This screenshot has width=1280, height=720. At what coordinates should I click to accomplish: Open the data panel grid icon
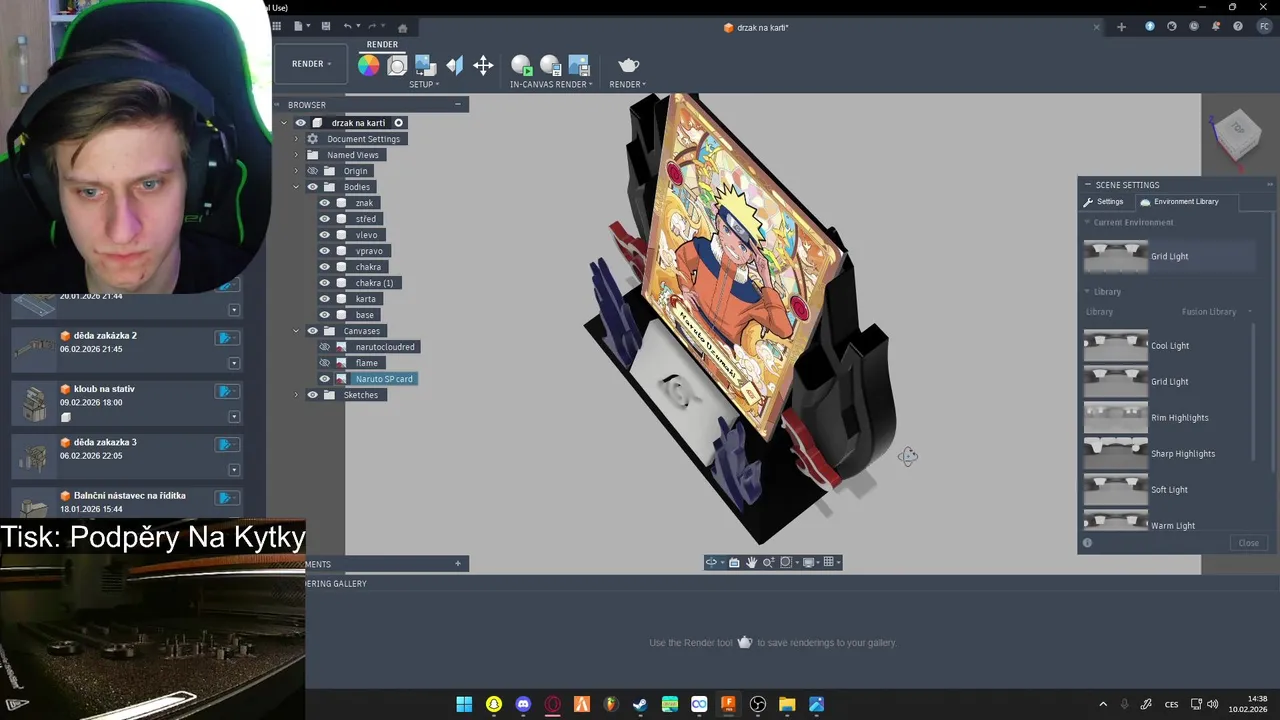pos(277,27)
